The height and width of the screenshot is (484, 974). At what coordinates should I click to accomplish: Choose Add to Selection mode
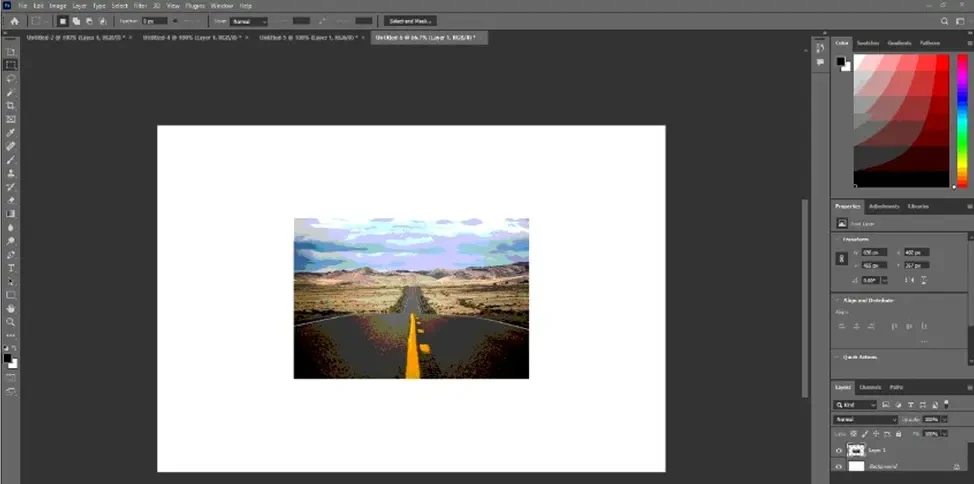[76, 21]
